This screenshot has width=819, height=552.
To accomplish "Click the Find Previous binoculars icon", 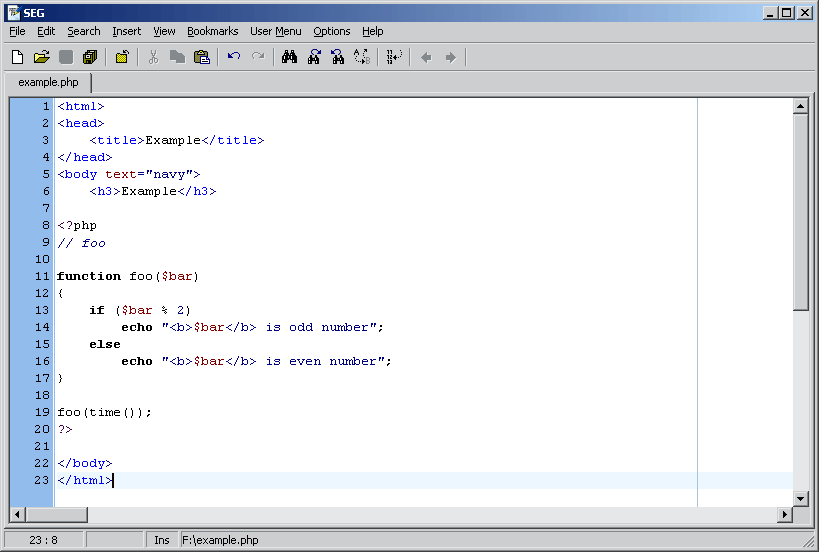I will tap(338, 57).
